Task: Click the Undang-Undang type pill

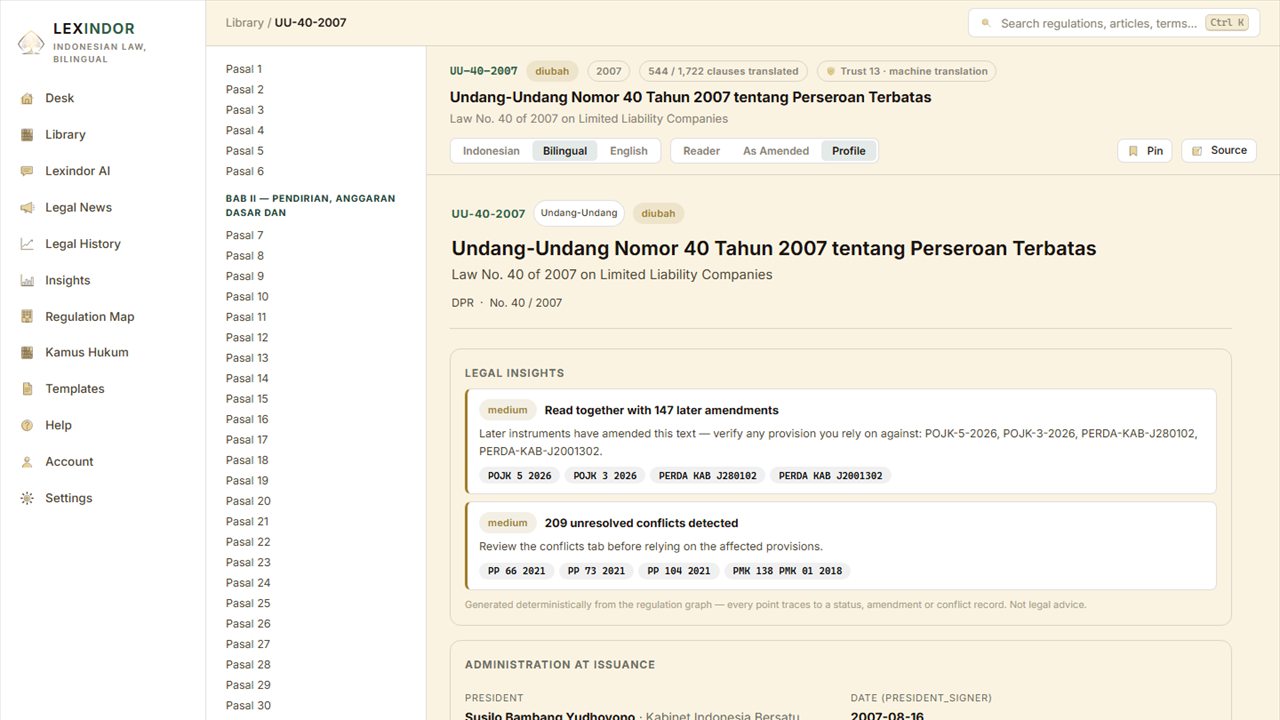Action: point(579,213)
